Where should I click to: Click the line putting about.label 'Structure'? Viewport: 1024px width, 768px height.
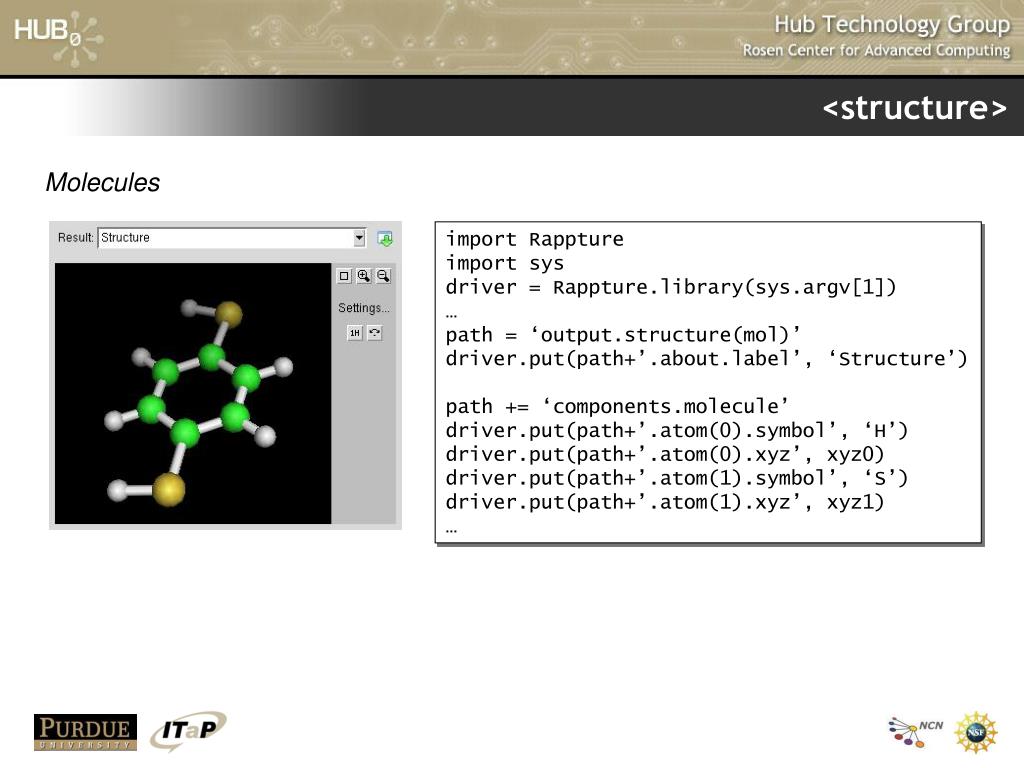[706, 359]
